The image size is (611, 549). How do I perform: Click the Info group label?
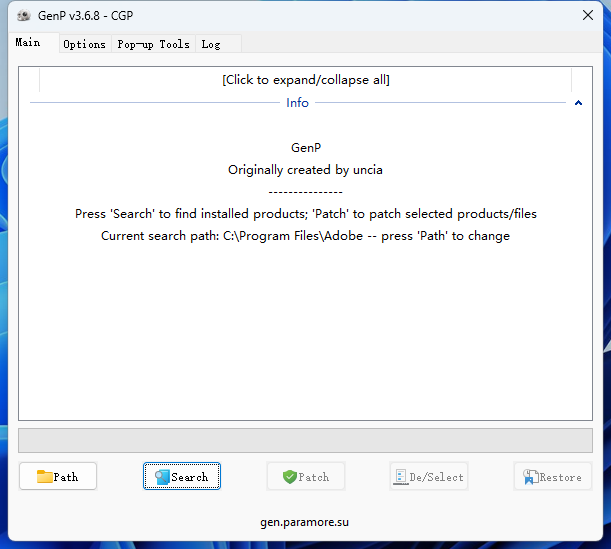click(297, 103)
